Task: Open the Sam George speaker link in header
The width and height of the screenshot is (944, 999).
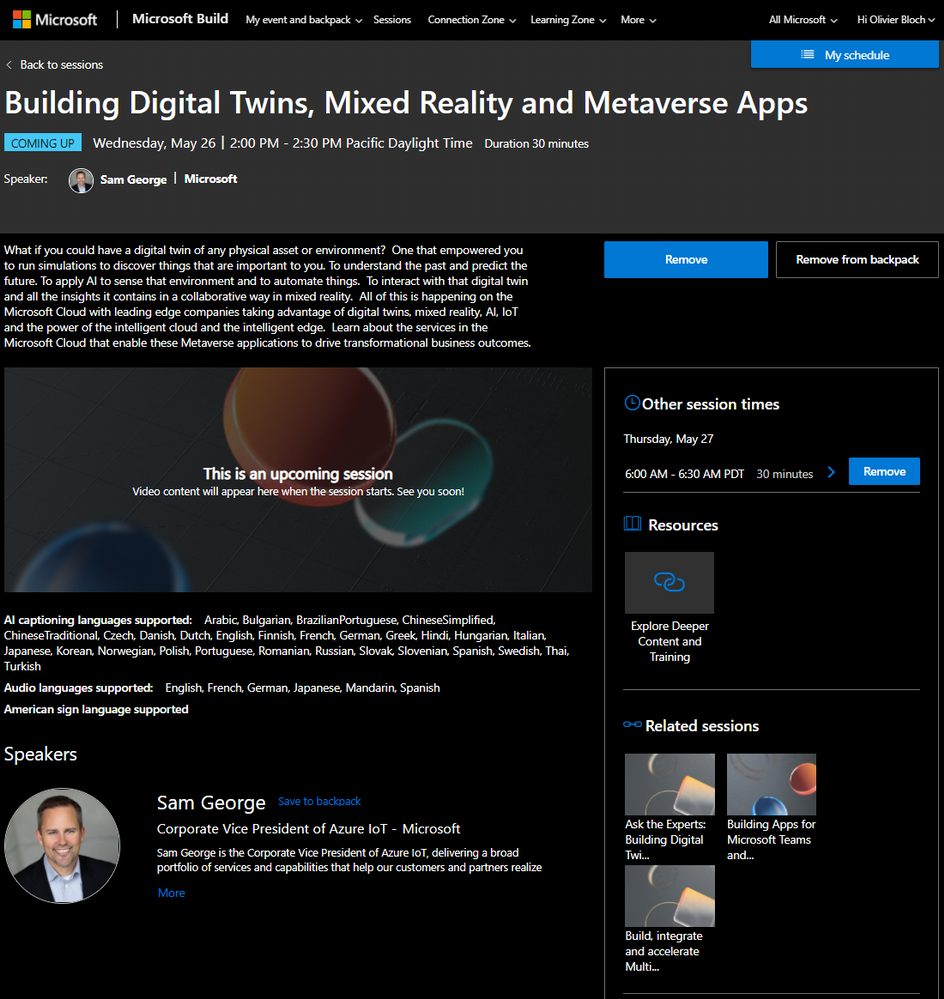Action: (x=133, y=180)
